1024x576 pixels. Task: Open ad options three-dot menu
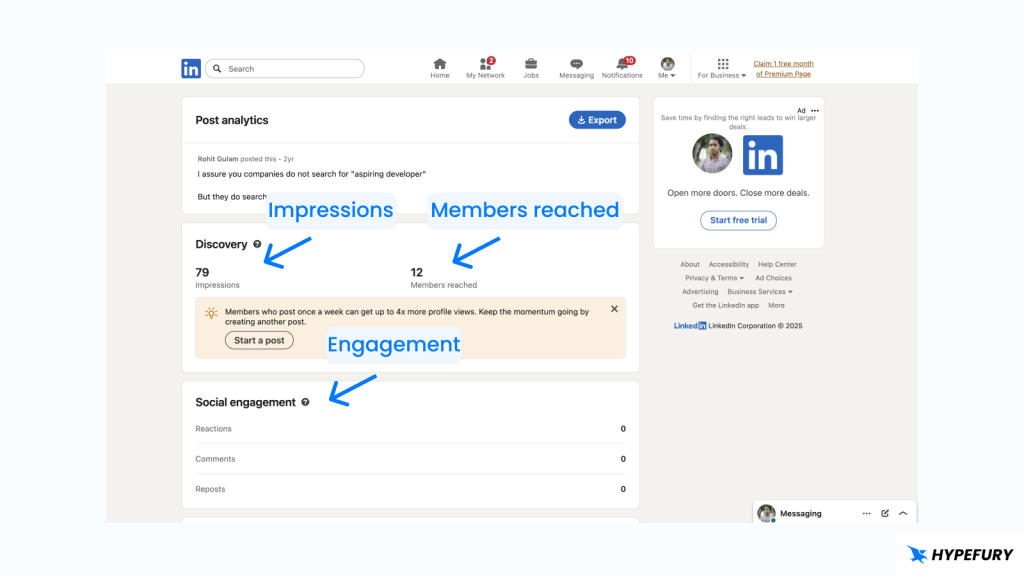click(815, 110)
